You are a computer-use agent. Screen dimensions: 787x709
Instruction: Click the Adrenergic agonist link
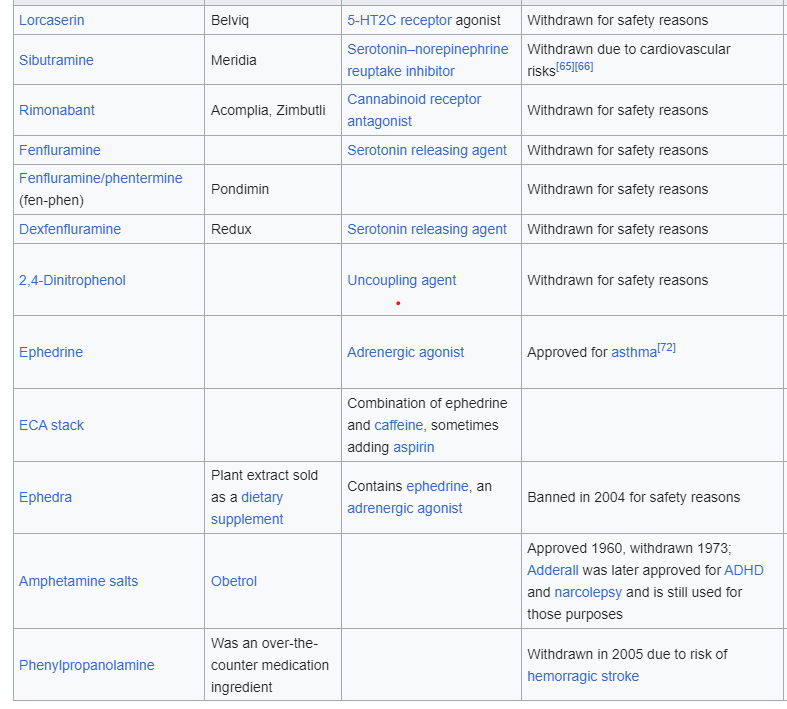[x=406, y=352]
